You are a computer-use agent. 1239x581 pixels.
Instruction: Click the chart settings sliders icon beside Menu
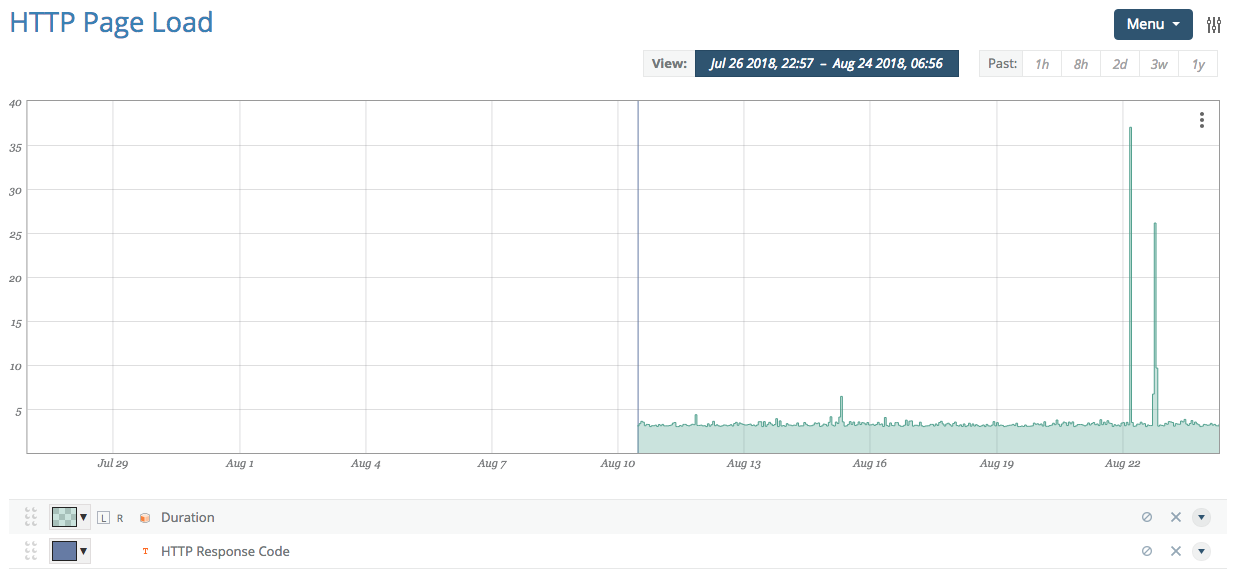1214,24
